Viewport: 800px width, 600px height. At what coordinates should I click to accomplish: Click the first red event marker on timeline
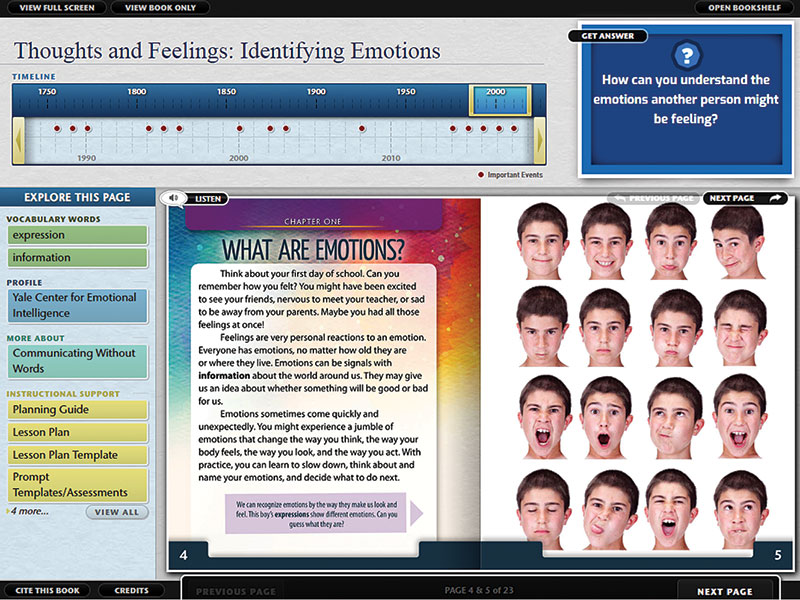[x=57, y=128]
